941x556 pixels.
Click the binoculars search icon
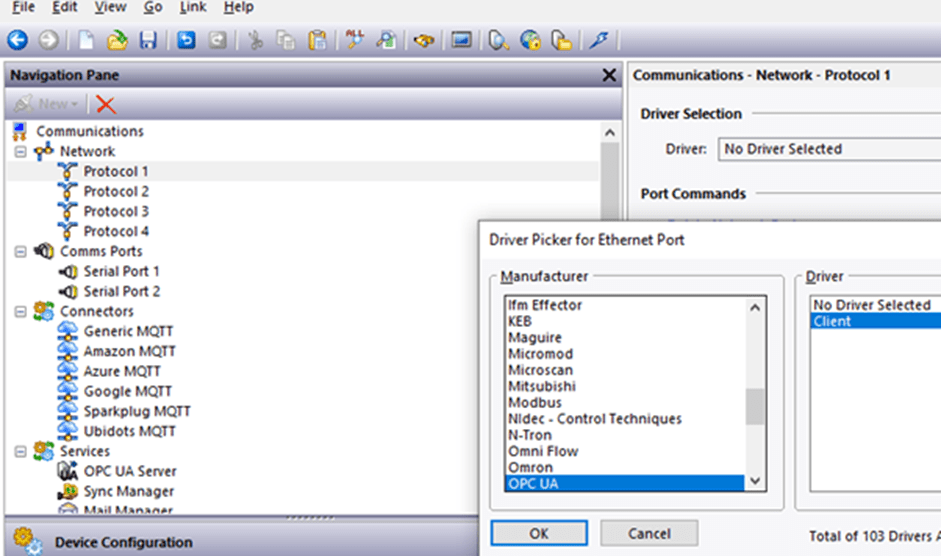coord(424,40)
